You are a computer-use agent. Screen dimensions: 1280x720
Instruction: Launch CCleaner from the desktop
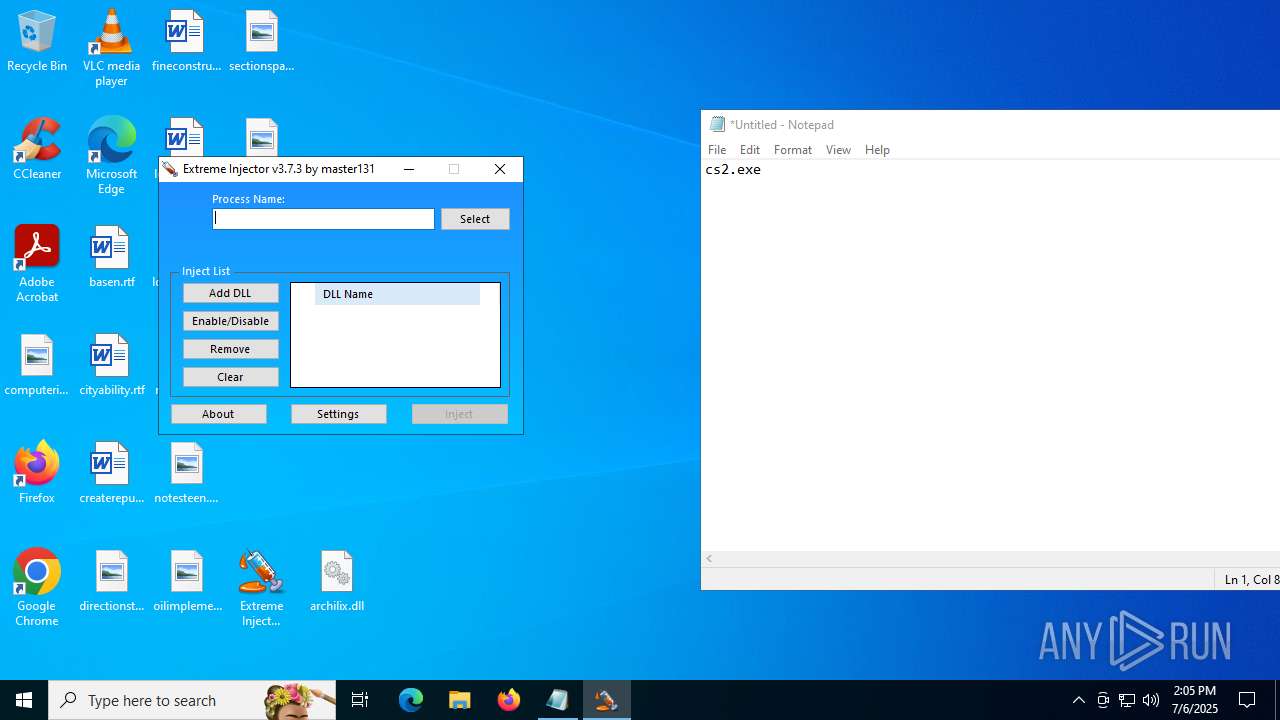tap(37, 149)
